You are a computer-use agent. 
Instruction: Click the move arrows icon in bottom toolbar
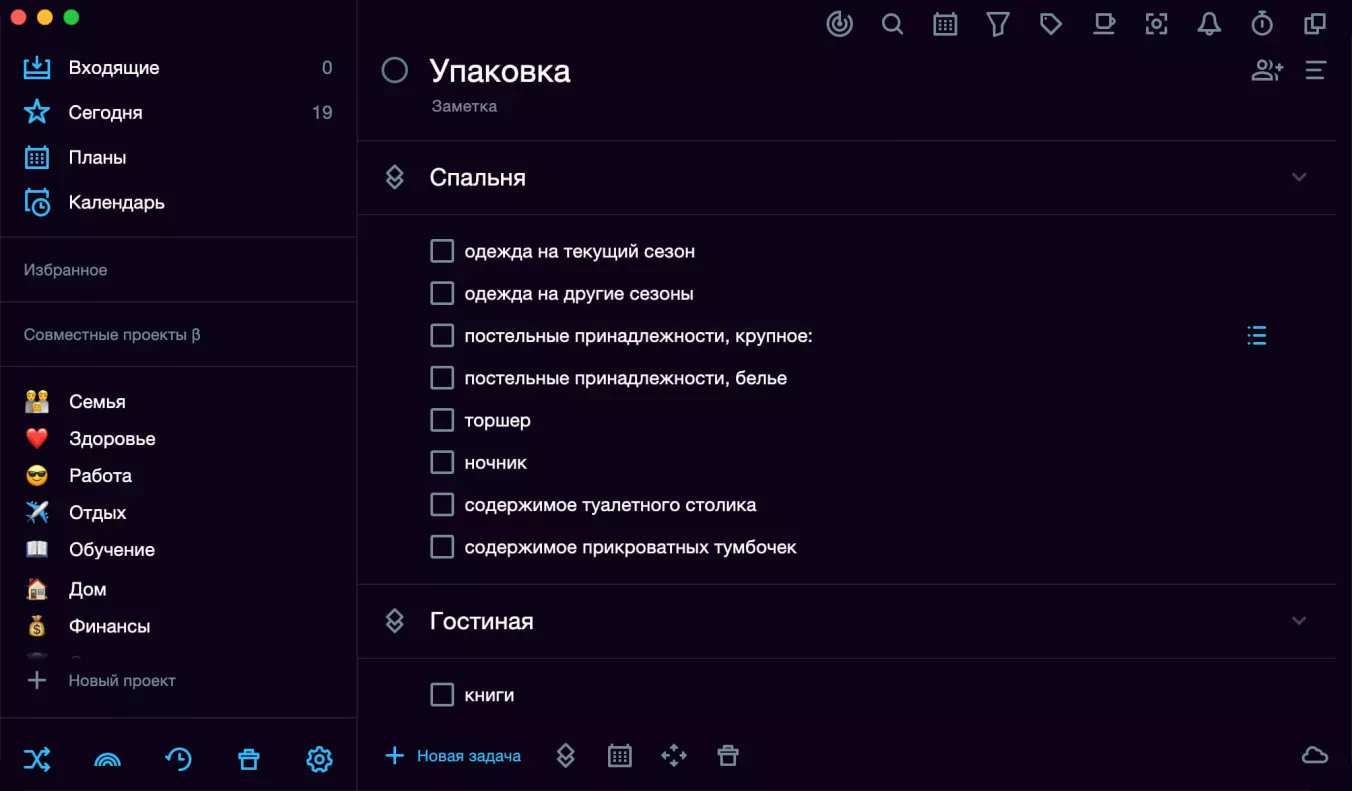[674, 756]
